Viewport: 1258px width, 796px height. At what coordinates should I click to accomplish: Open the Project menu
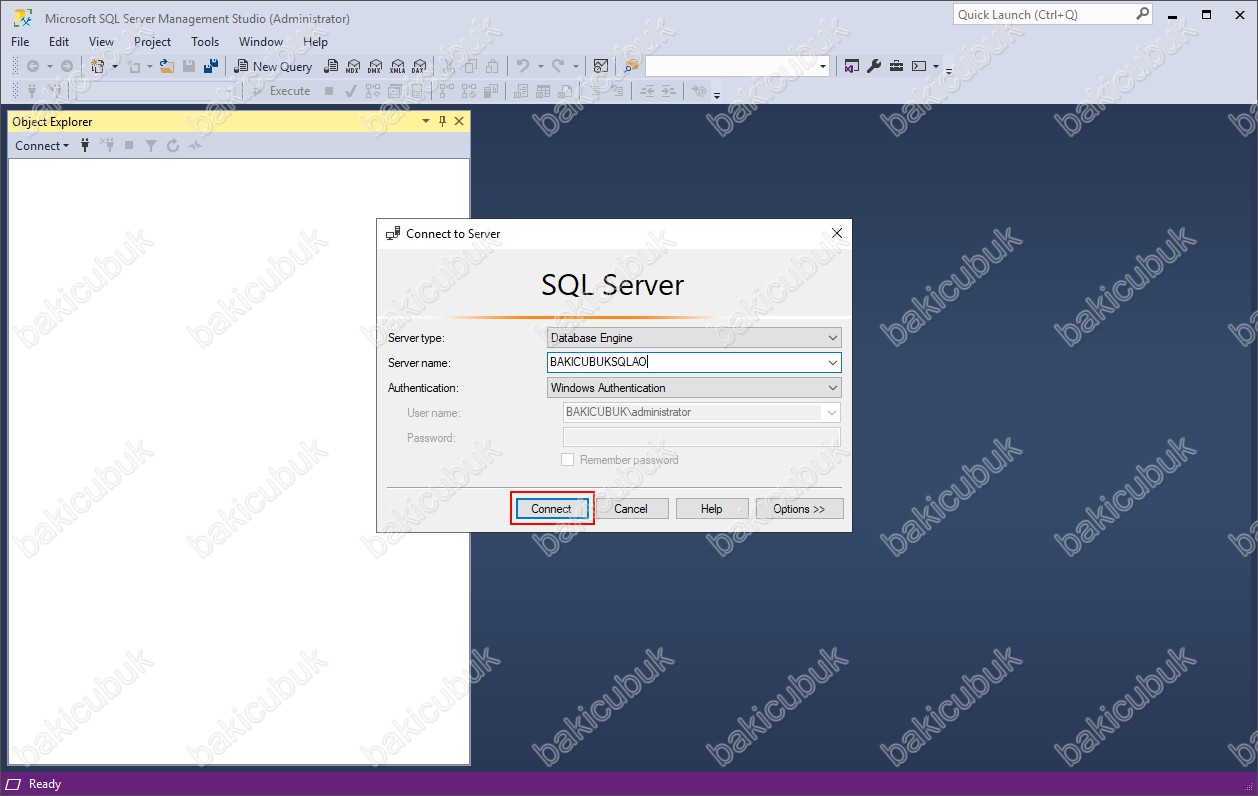point(153,42)
